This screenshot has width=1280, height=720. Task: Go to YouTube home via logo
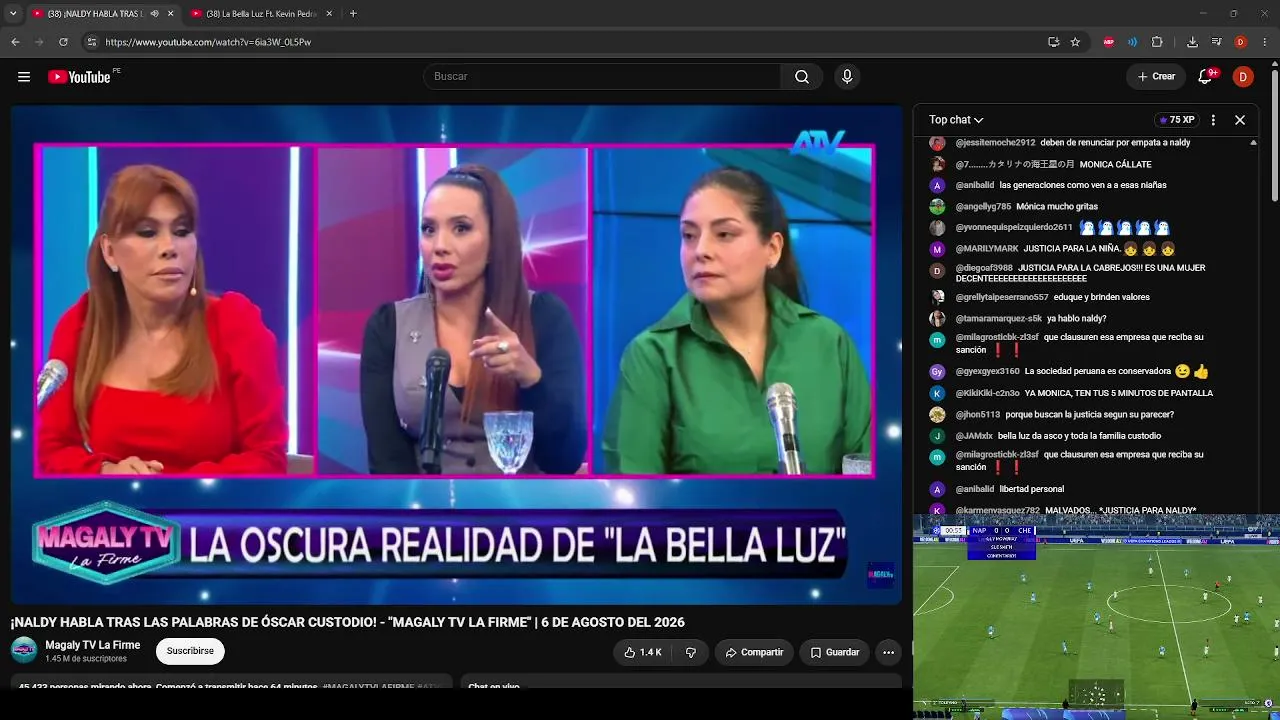(79, 77)
